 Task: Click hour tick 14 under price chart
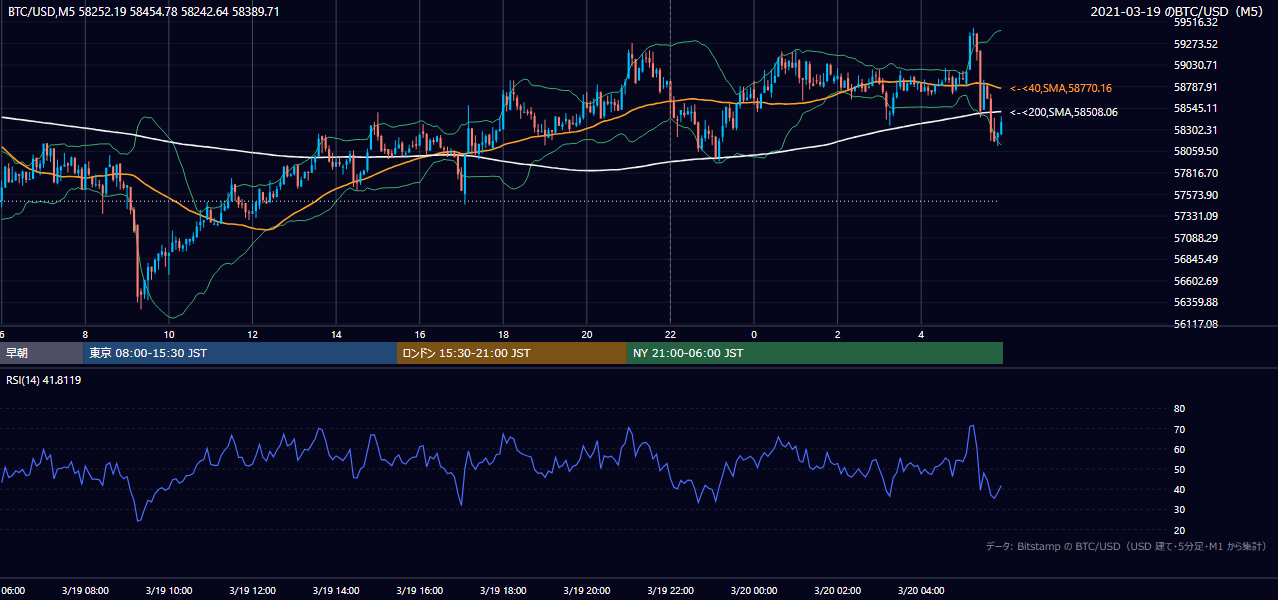pos(337,334)
